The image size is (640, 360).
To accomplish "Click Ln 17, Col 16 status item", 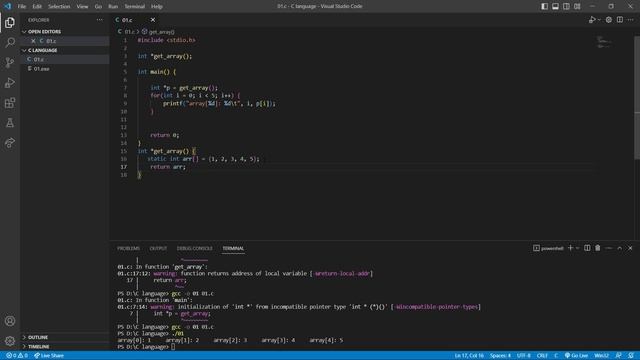I will [469, 356].
